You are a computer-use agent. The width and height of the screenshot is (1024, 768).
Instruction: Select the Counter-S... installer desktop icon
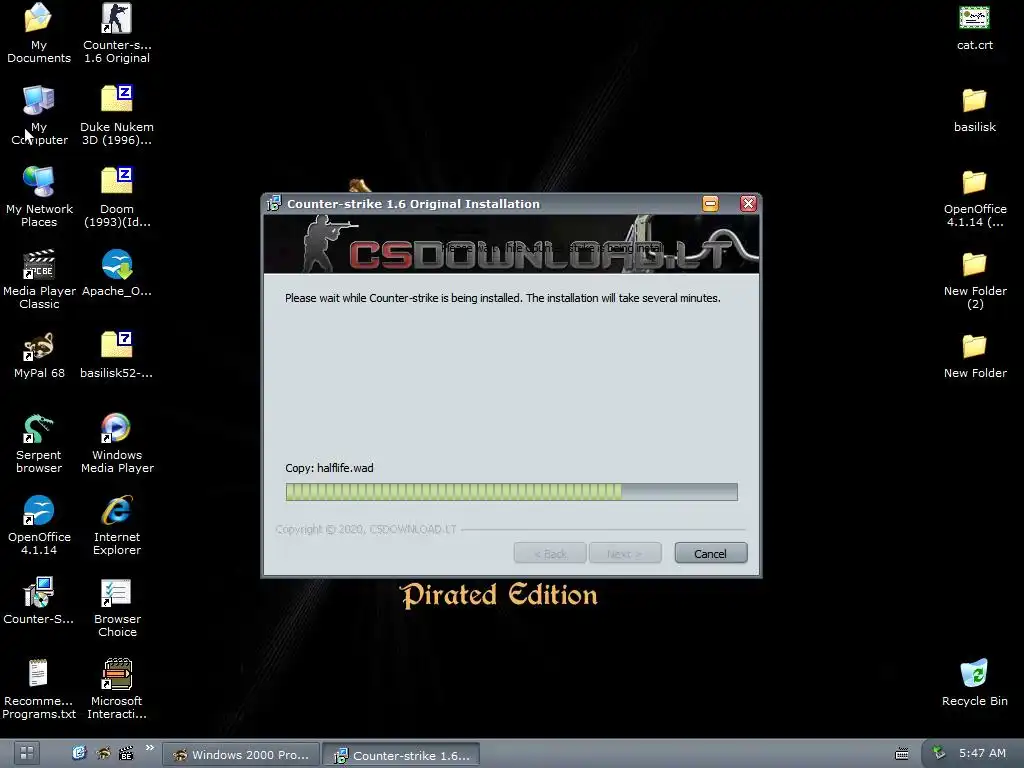click(39, 601)
